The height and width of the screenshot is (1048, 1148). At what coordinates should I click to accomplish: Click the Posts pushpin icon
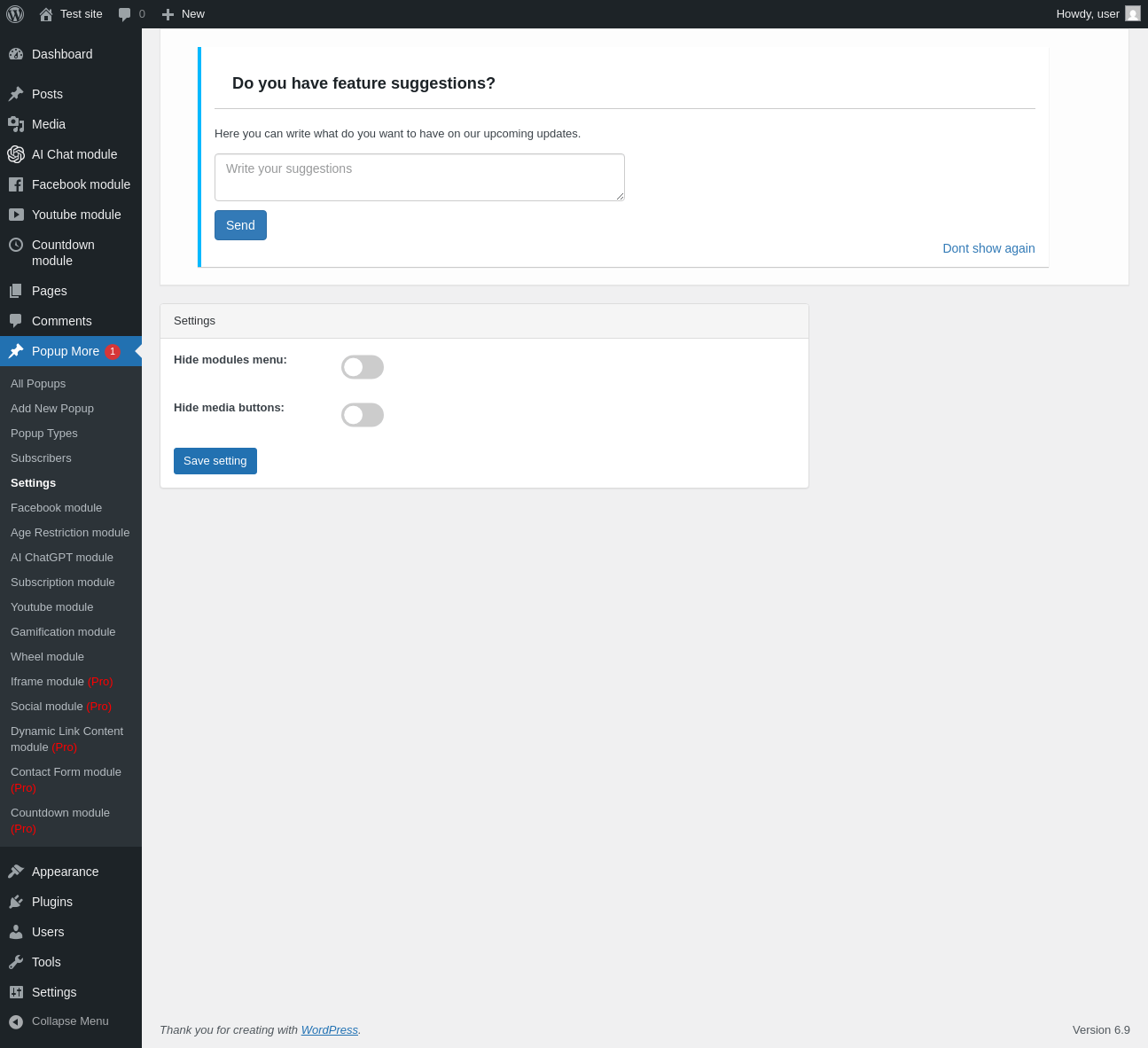point(16,94)
